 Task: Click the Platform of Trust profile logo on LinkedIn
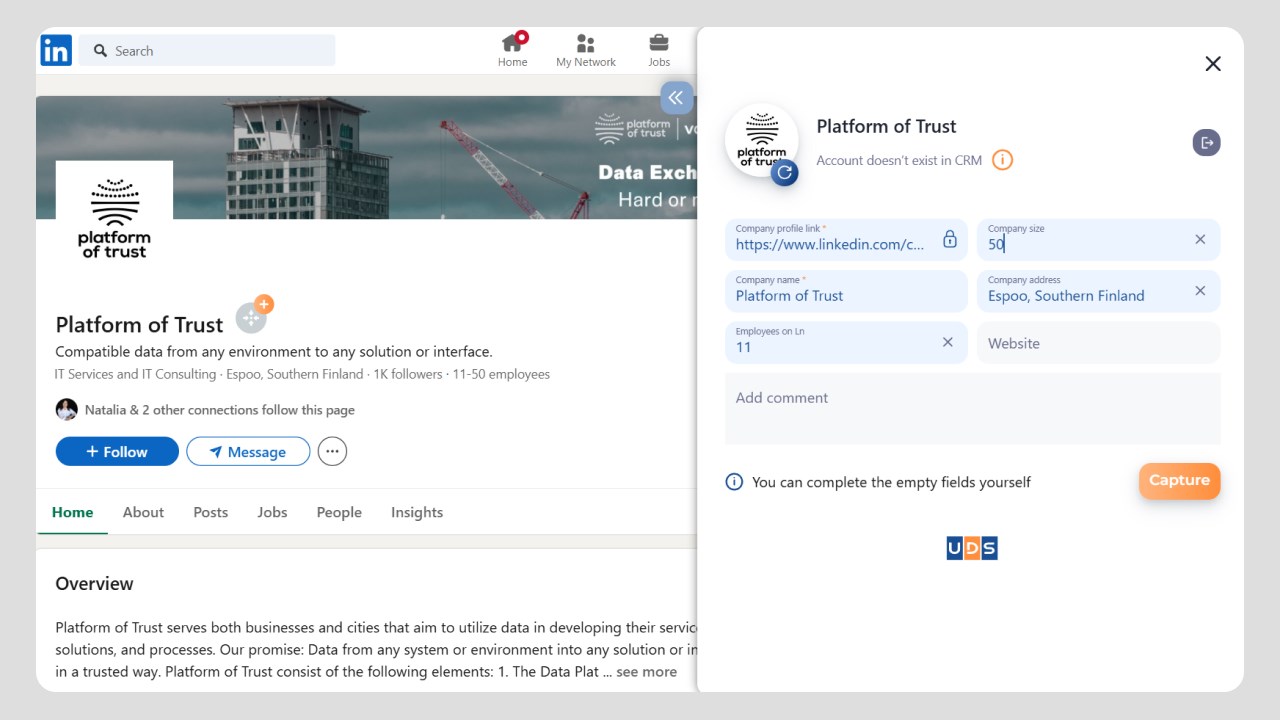pos(114,218)
